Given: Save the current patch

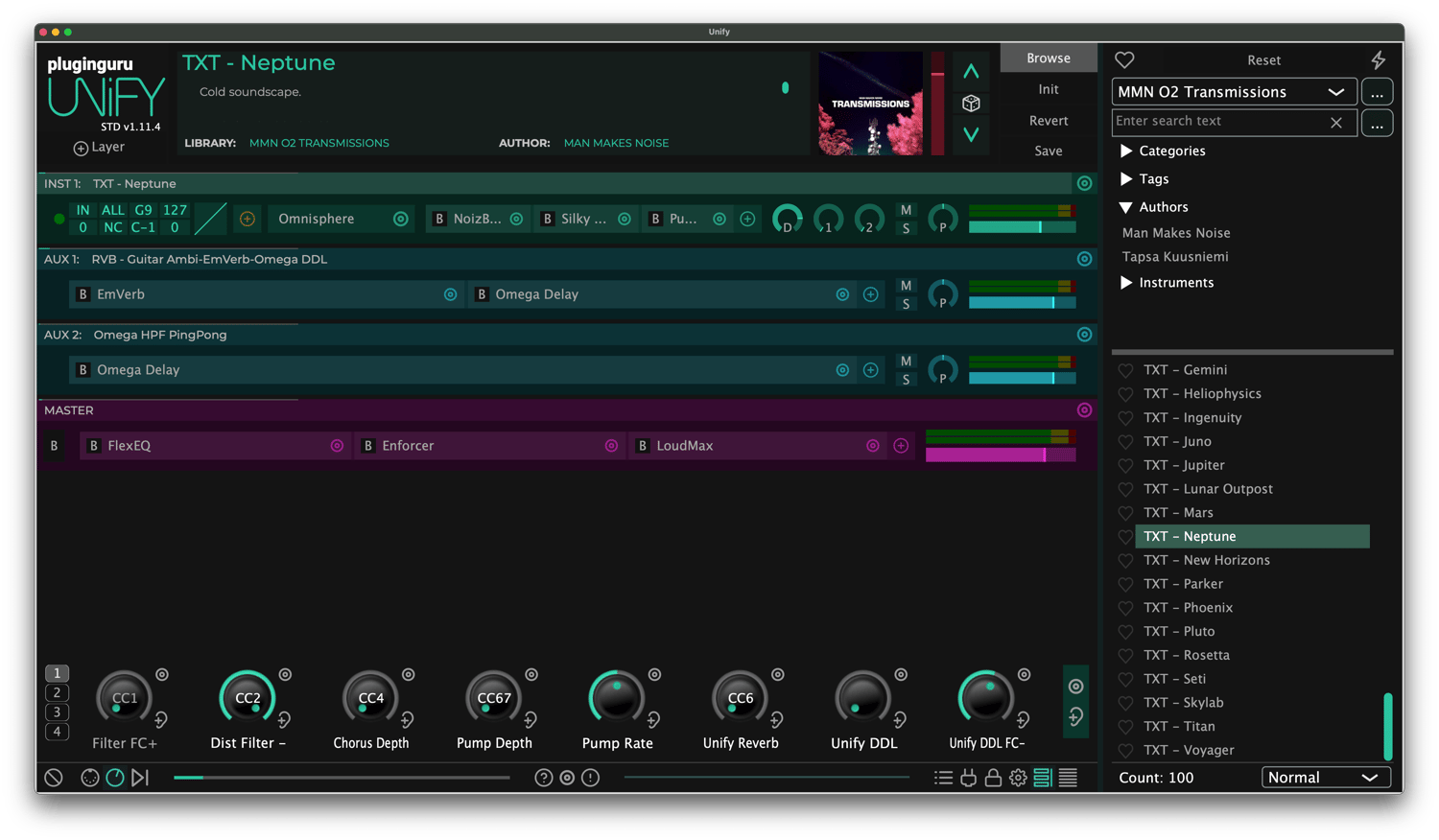Looking at the screenshot, I should [1049, 152].
